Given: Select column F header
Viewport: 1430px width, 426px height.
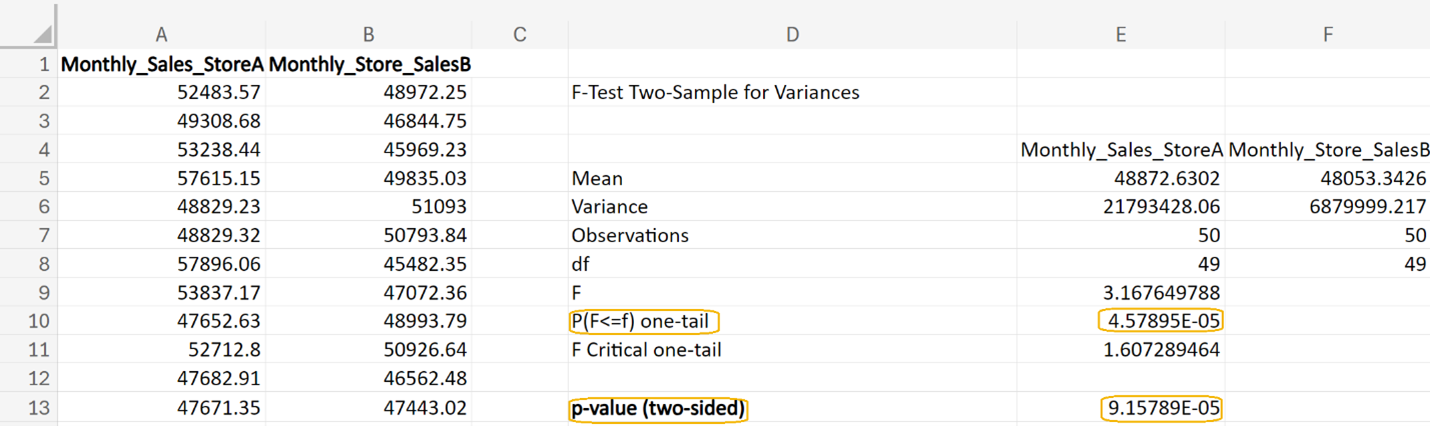Looking at the screenshot, I should pyautogui.click(x=1327, y=35).
